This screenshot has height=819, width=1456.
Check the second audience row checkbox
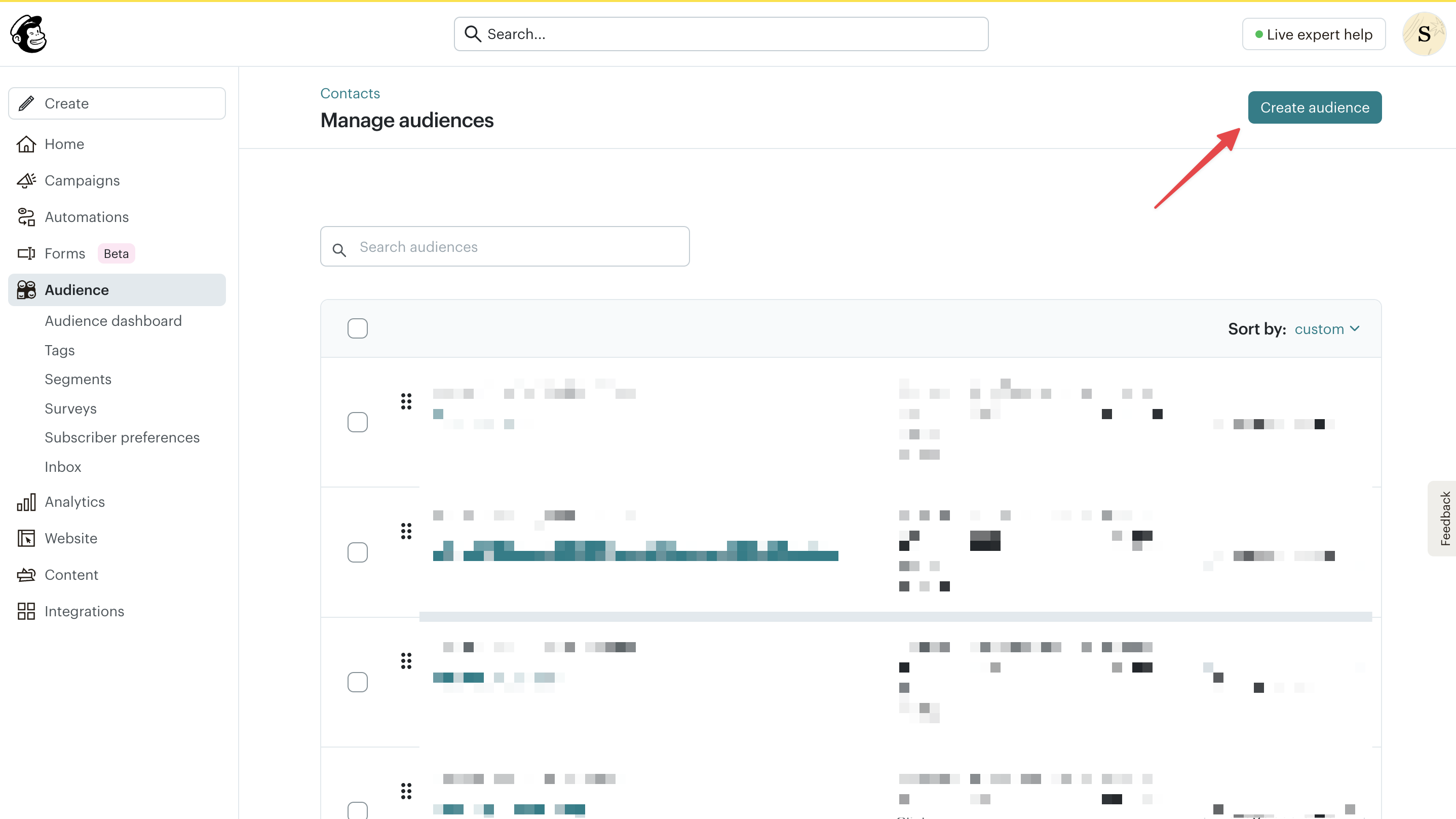[357, 552]
